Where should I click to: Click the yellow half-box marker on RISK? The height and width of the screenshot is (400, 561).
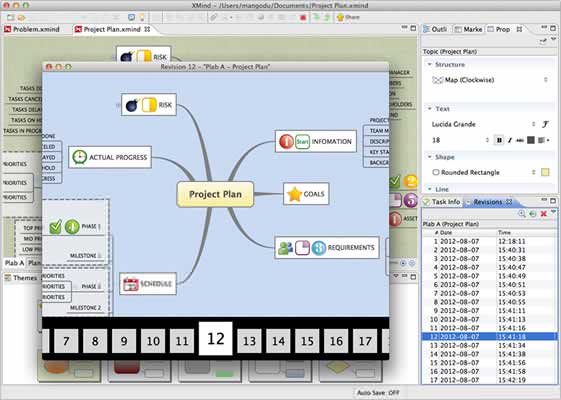pyautogui.click(x=149, y=105)
